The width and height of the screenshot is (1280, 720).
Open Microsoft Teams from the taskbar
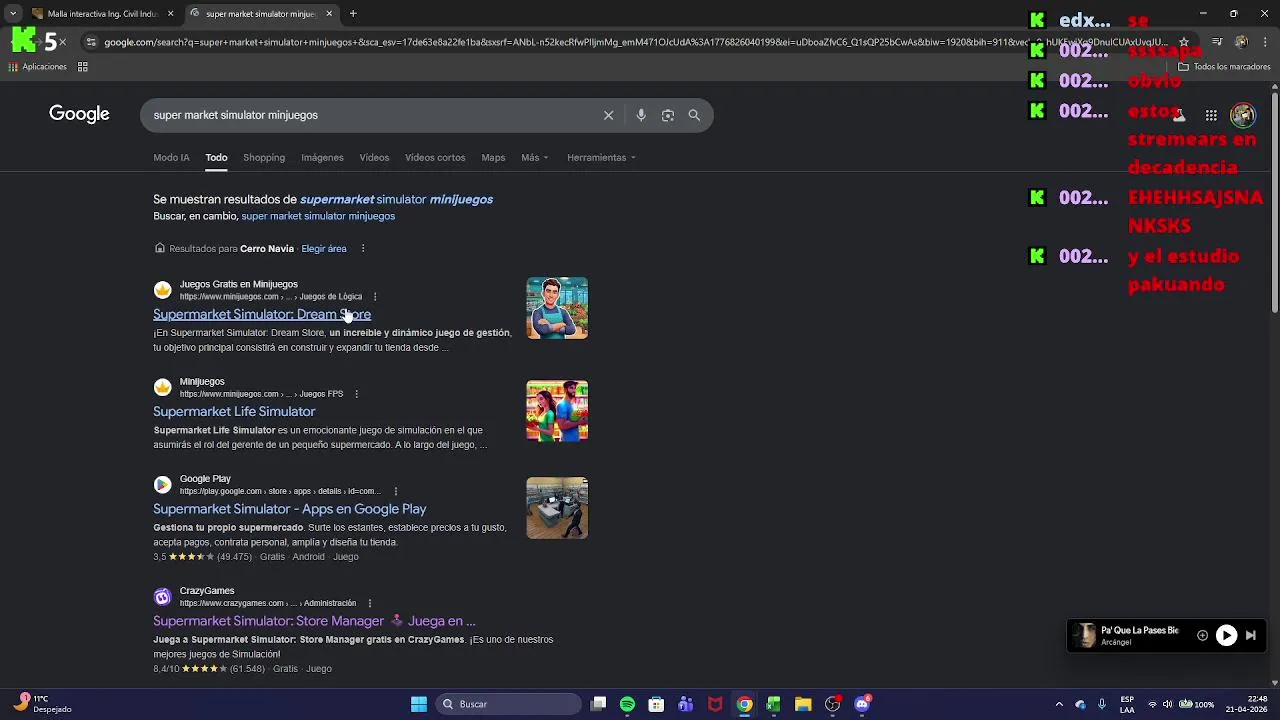685,704
